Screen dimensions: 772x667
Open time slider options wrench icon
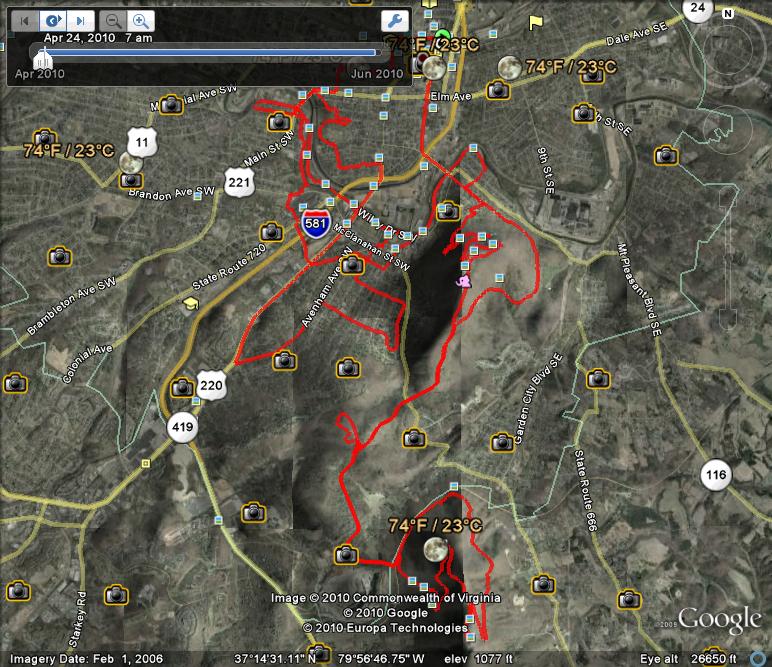pyautogui.click(x=394, y=20)
